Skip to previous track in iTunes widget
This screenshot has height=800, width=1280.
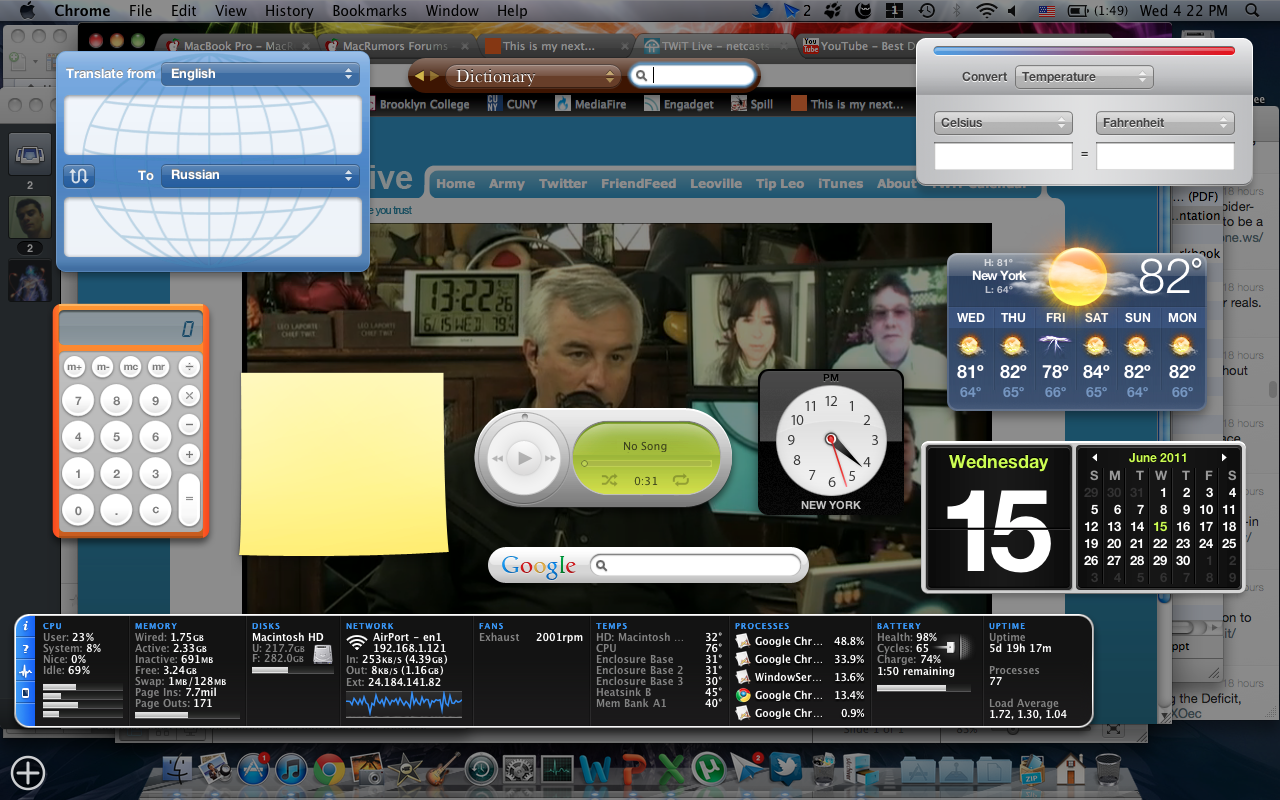pos(497,459)
